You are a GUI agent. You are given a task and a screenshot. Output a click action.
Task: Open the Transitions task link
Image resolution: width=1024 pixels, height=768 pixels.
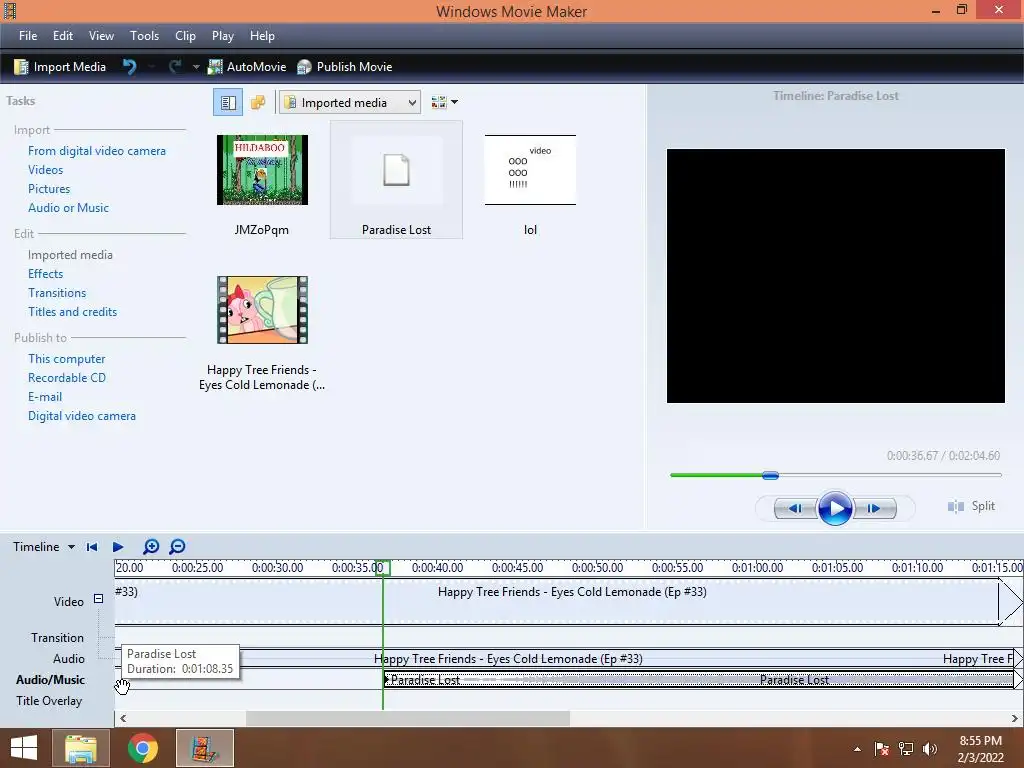[57, 293]
